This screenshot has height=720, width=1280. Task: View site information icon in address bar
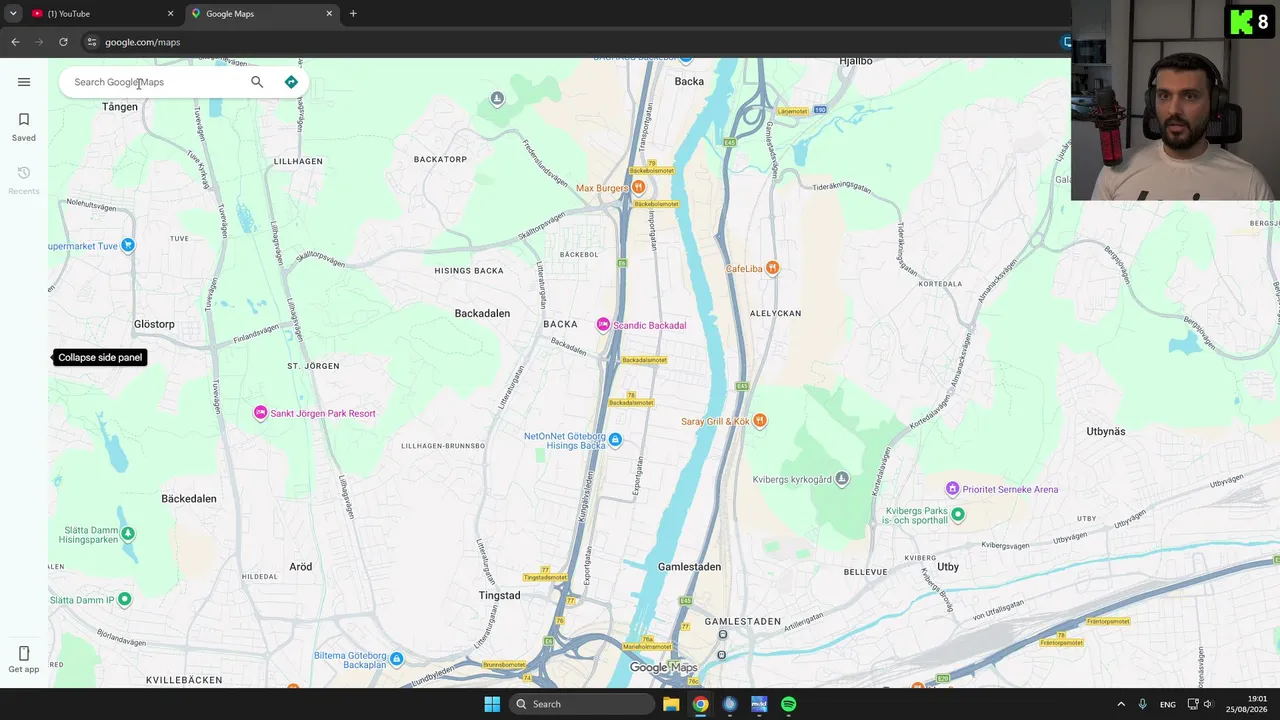point(91,42)
